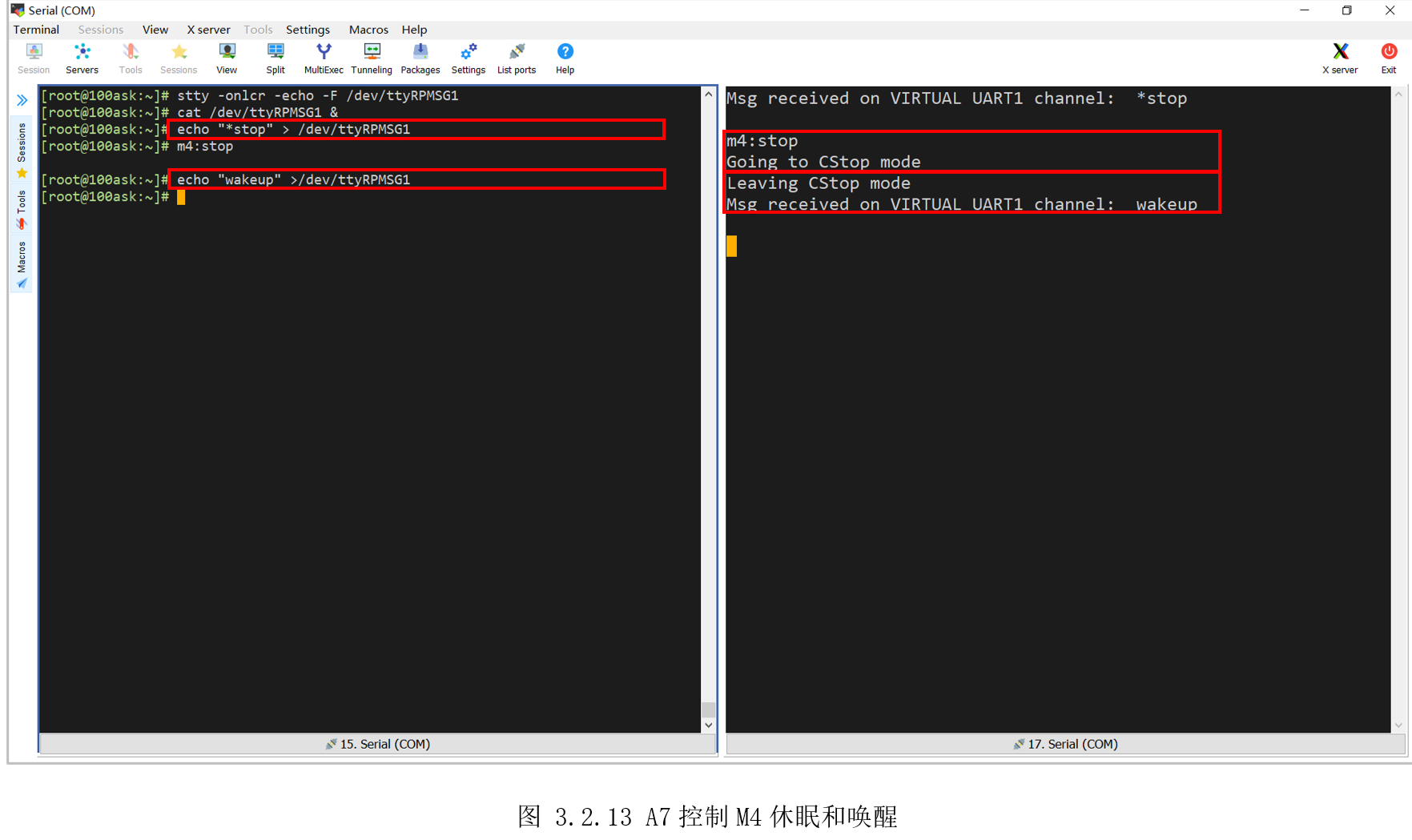Launch the X server from the toolbar

1340,56
